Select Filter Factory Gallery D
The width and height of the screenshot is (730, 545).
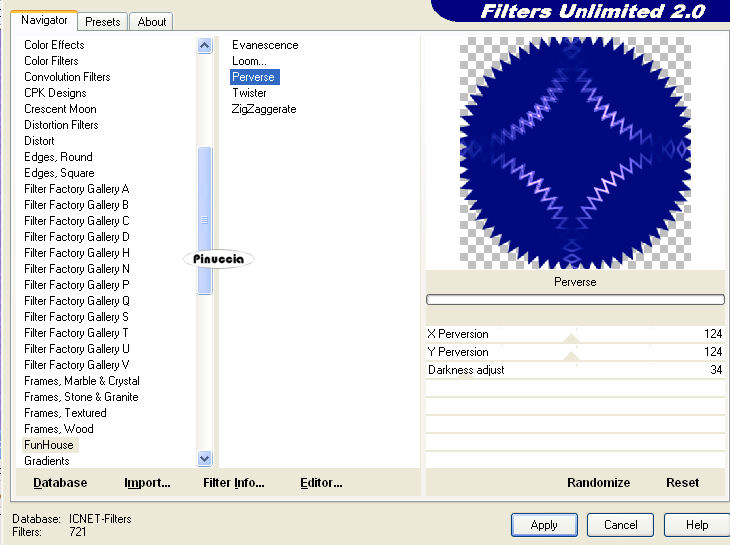(x=76, y=237)
